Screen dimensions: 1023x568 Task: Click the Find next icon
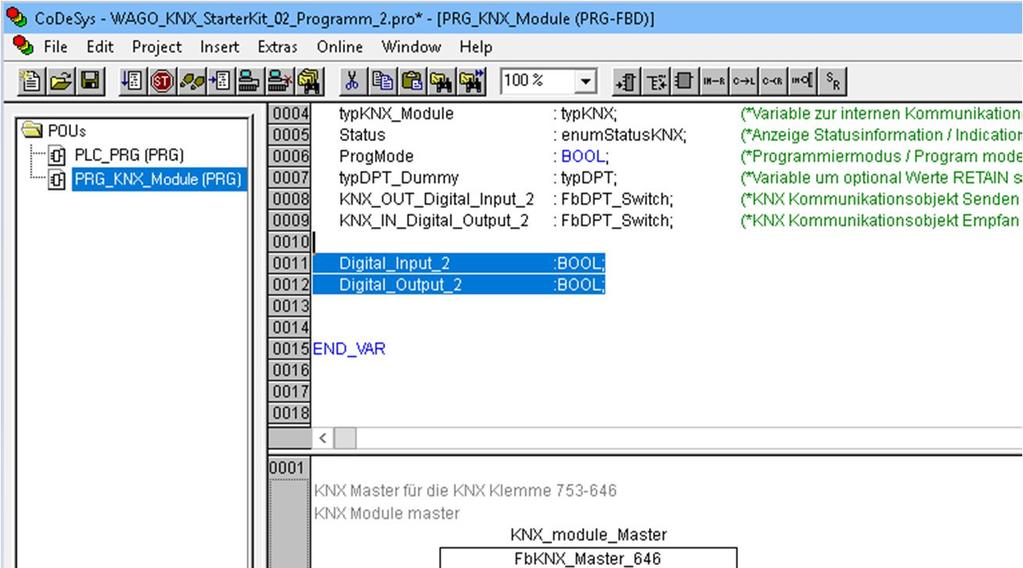(x=472, y=81)
